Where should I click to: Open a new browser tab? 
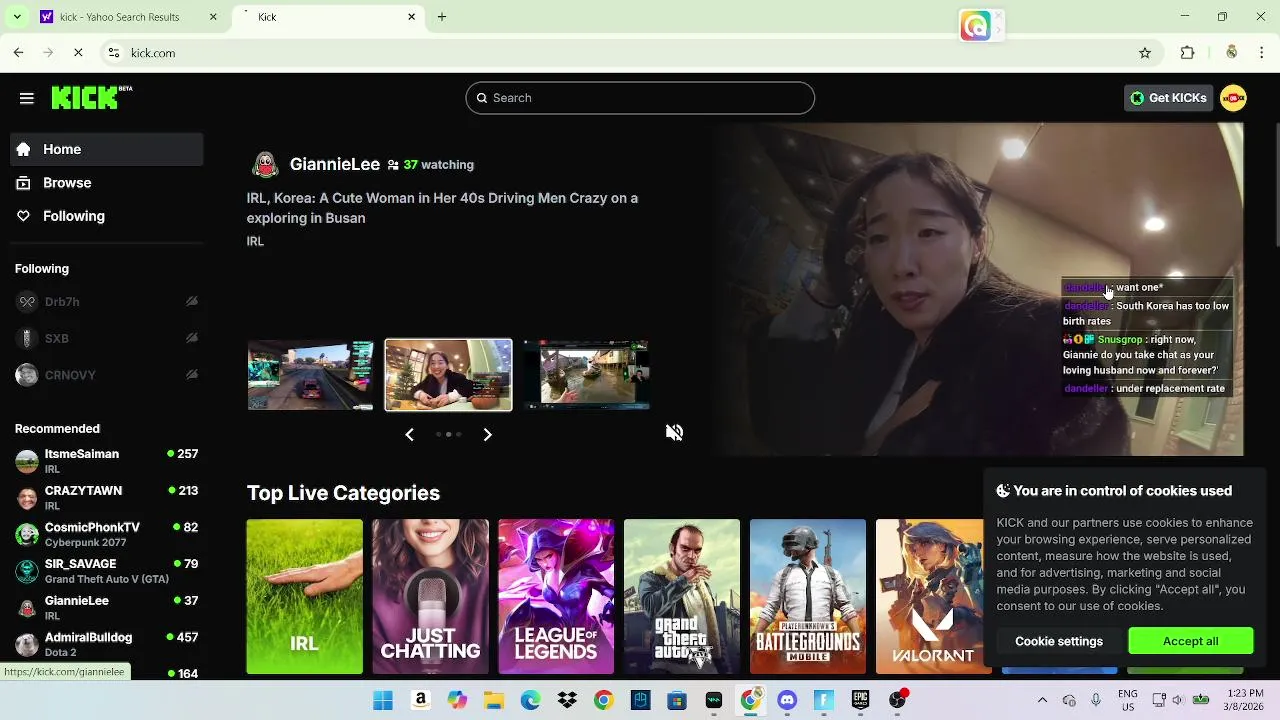(442, 17)
